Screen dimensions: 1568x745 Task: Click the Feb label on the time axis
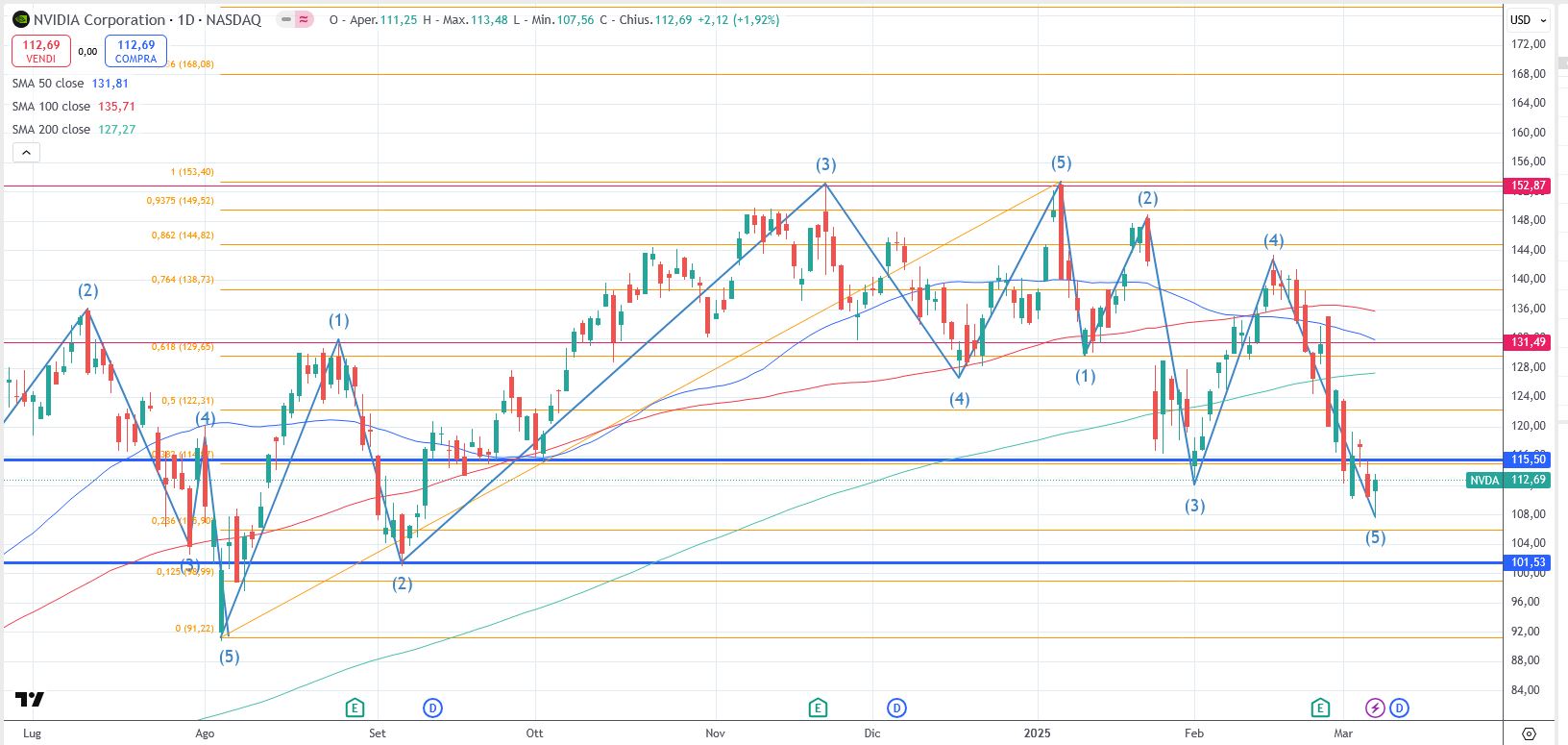tap(1193, 733)
